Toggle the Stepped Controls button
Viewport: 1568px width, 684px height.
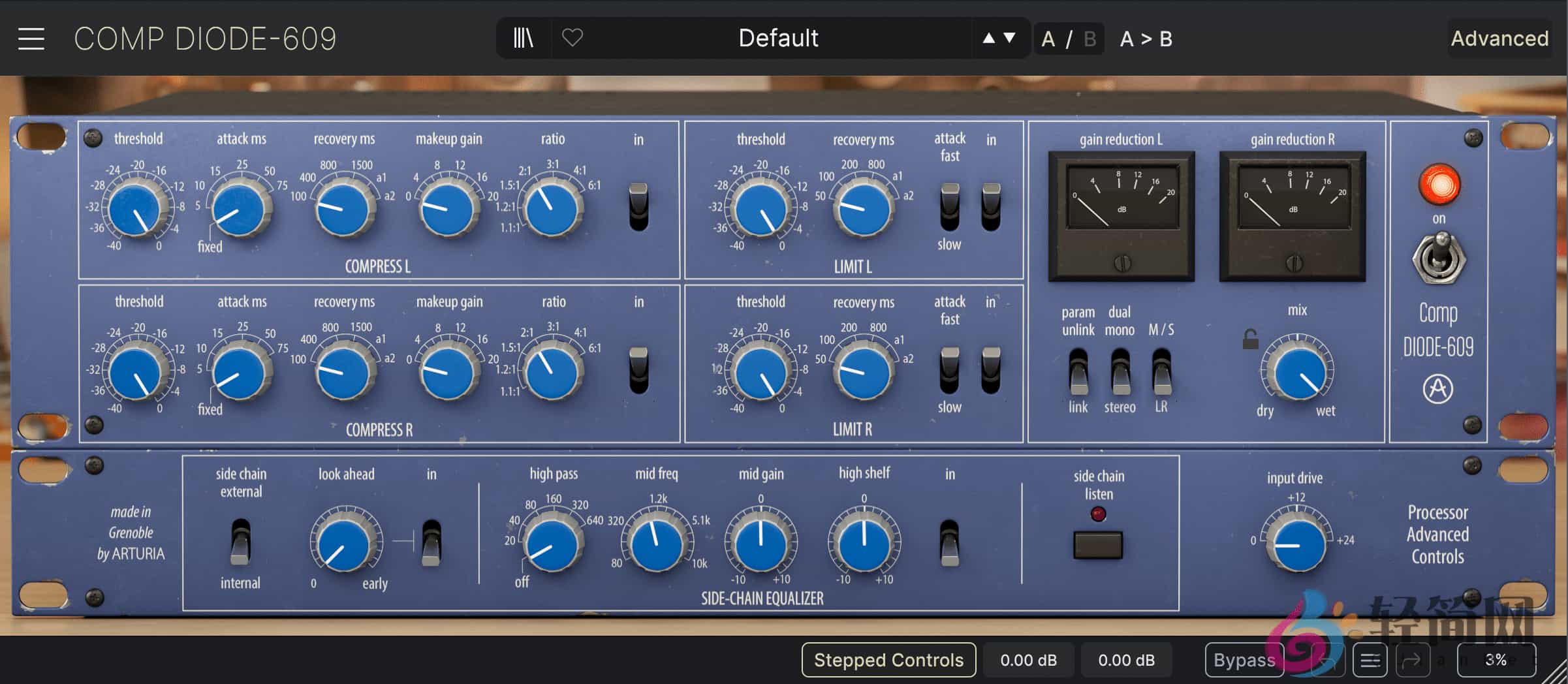tap(888, 661)
